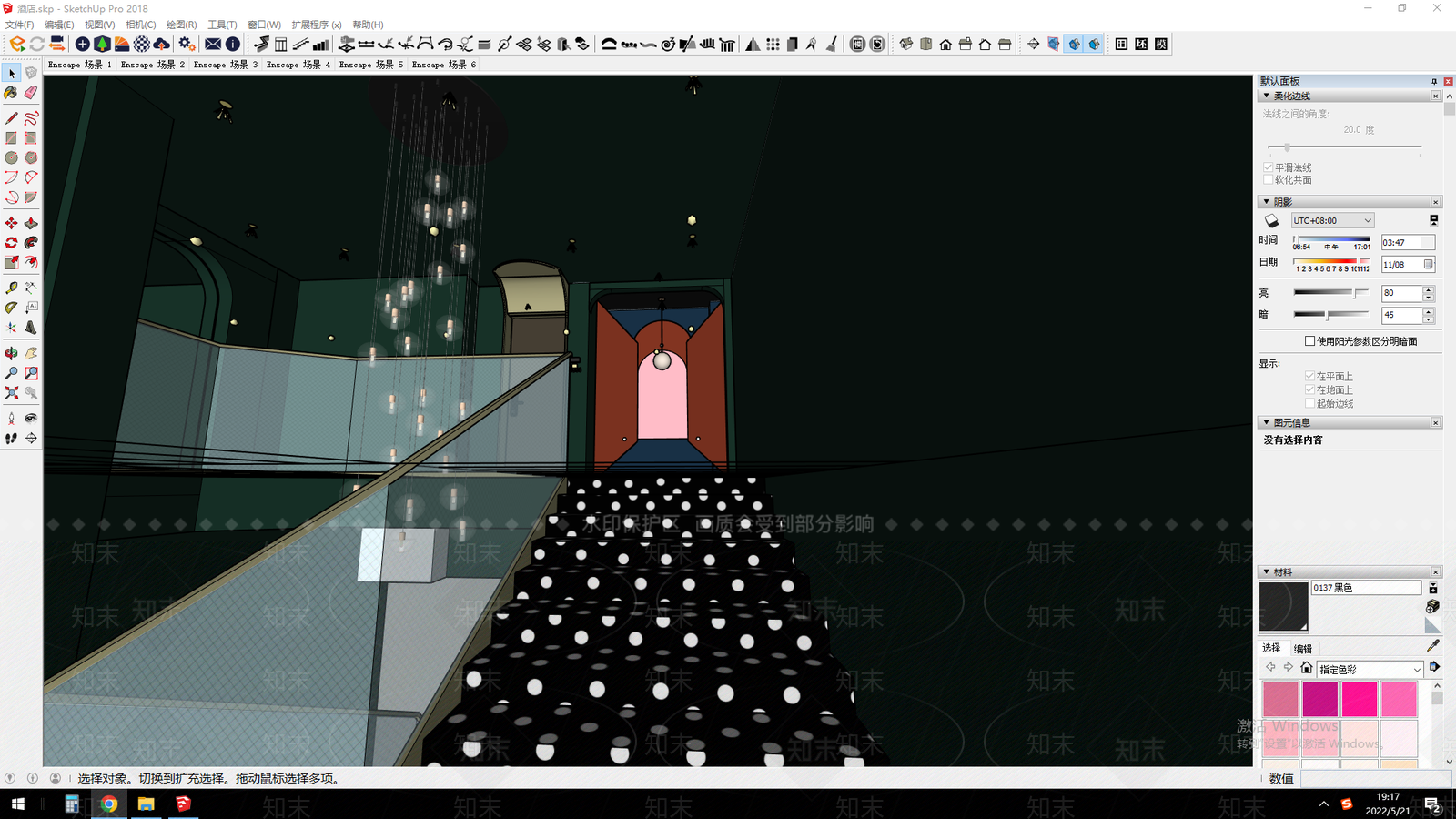
Task: Toggle 软化共面 checkbox
Action: coord(1268,179)
